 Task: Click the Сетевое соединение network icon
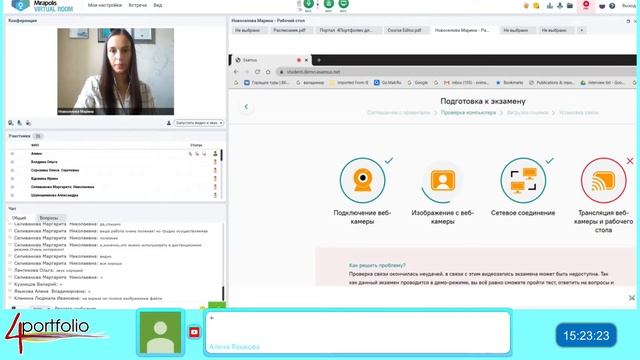pos(523,180)
